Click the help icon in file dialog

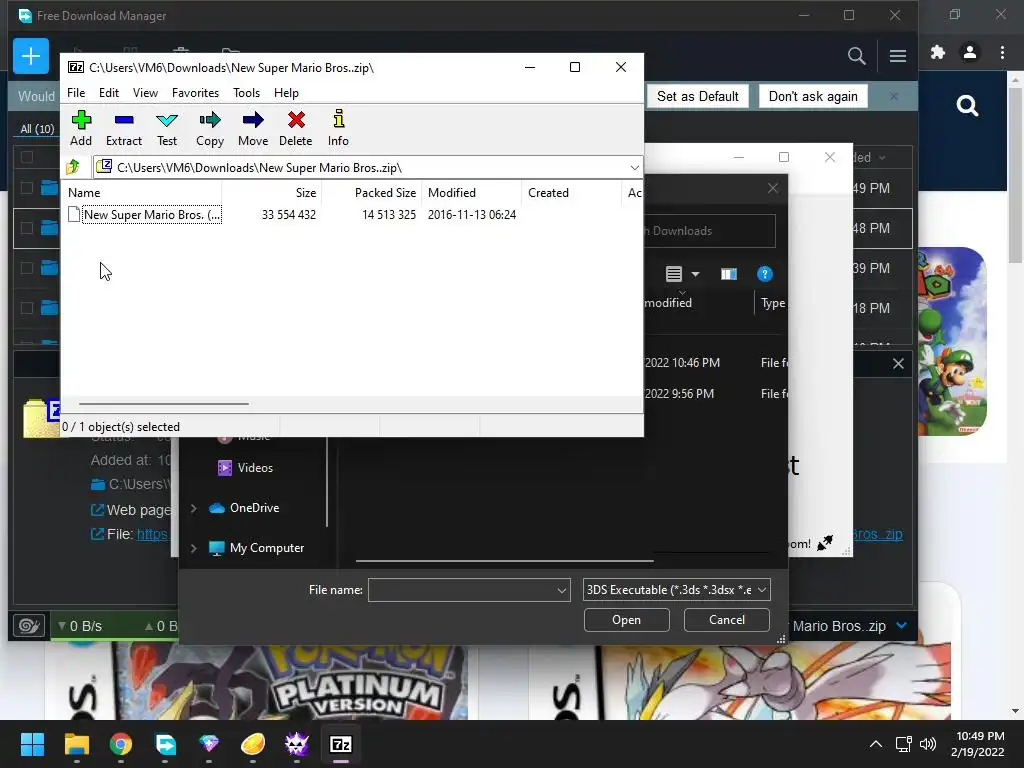click(764, 274)
